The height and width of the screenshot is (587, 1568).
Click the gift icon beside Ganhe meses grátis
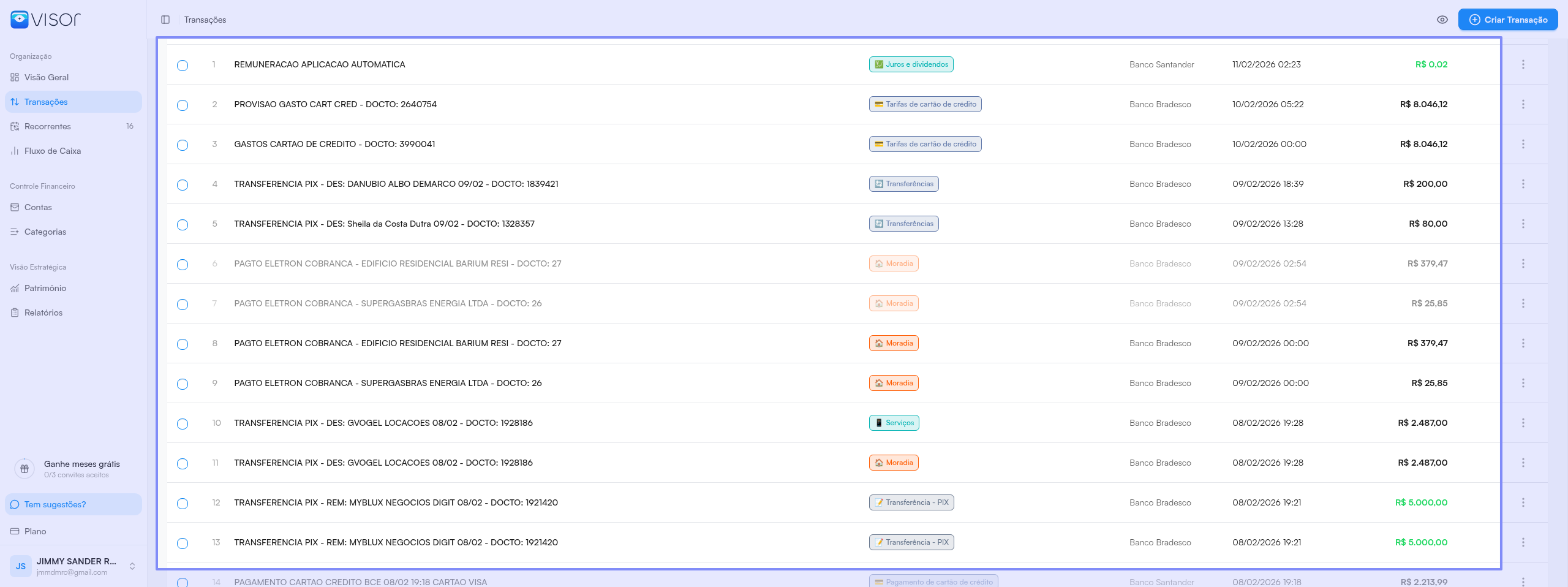point(24,469)
